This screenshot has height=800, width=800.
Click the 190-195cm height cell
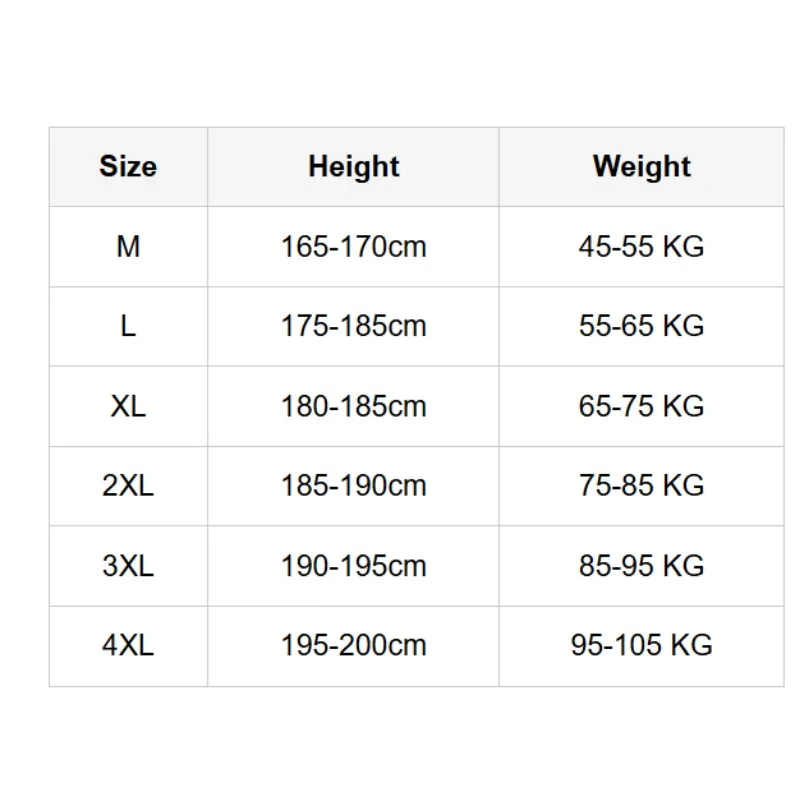coord(353,566)
